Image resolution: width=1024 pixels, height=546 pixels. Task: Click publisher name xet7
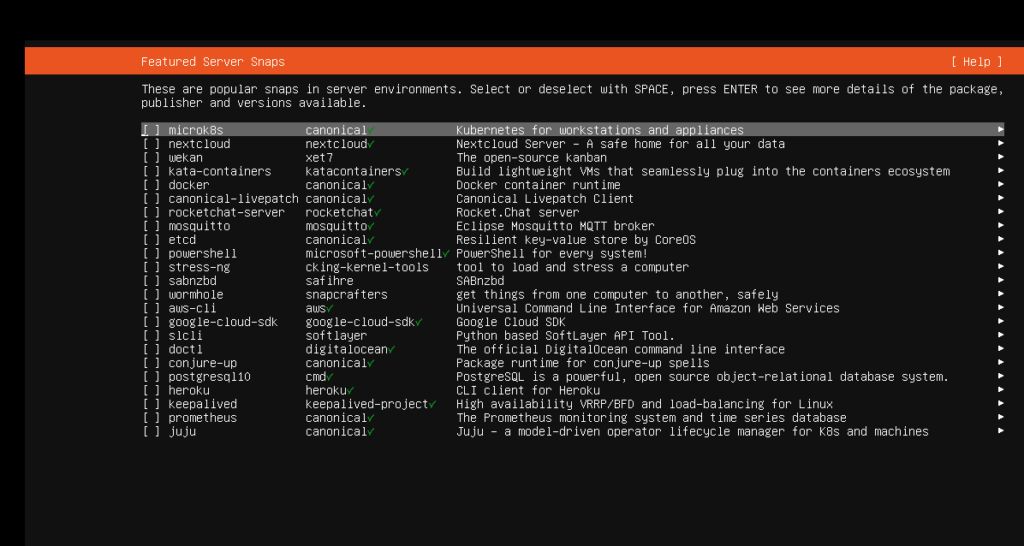[x=319, y=157]
